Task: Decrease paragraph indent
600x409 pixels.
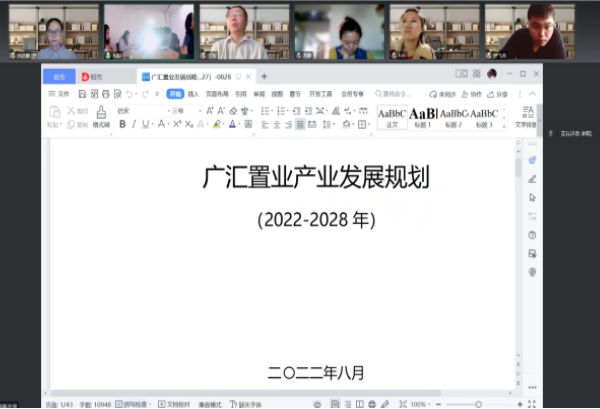Action: point(296,111)
